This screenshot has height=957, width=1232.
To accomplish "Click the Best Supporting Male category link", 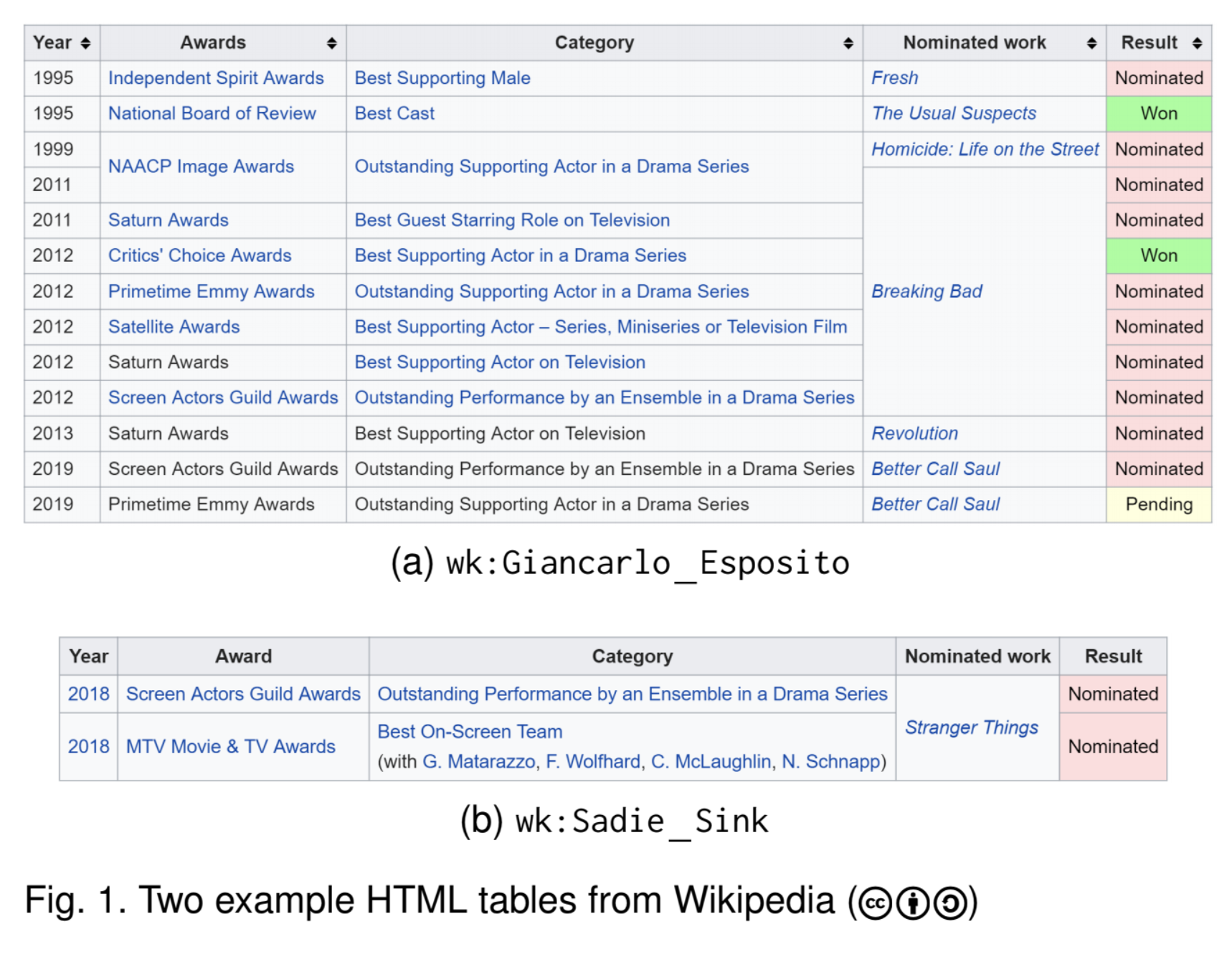I will coord(442,78).
